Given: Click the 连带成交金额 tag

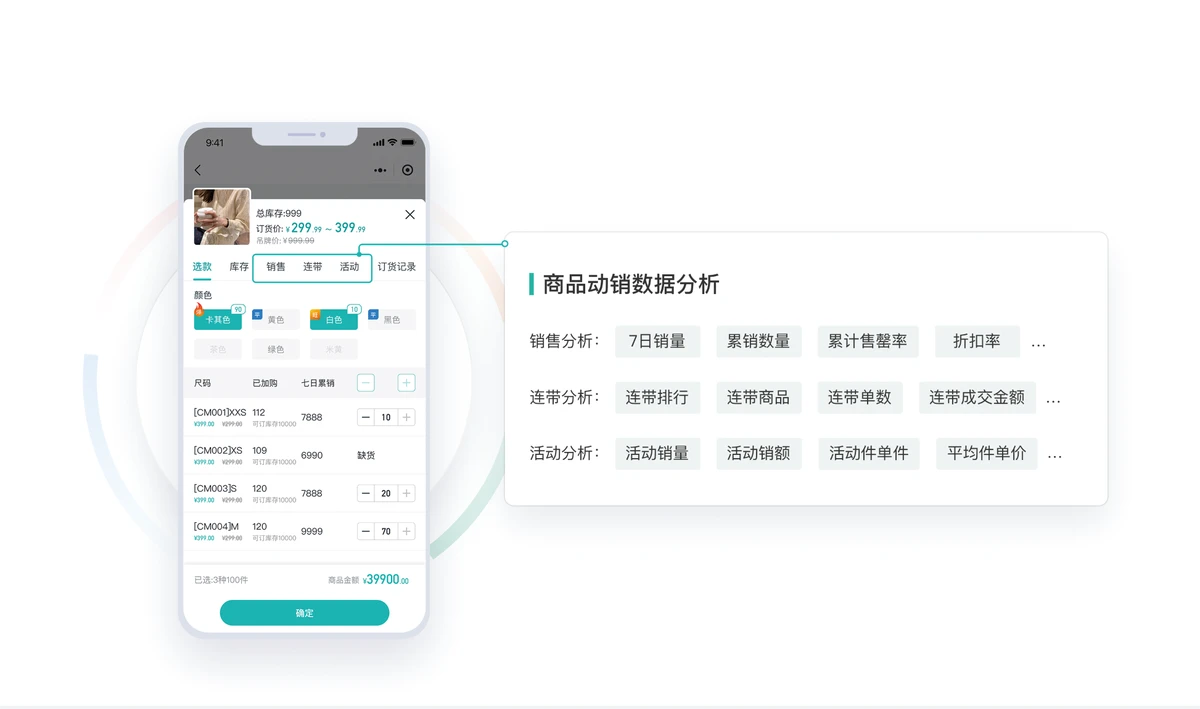Looking at the screenshot, I should [x=977, y=398].
